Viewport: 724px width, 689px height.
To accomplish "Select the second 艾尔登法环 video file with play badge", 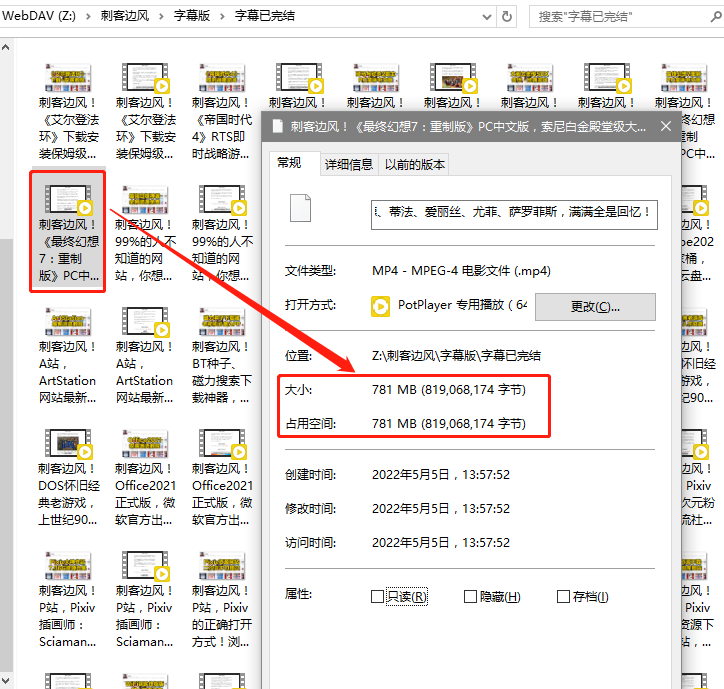I will tap(145, 111).
